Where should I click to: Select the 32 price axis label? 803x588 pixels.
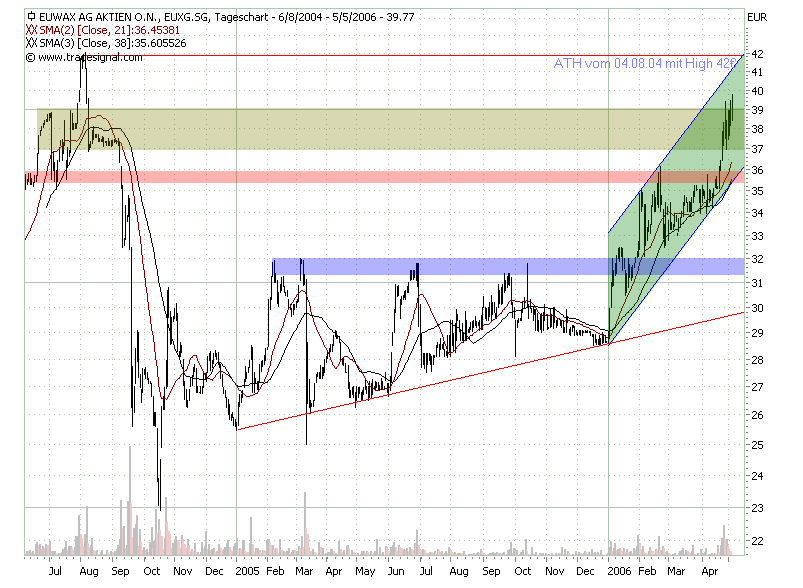point(757,259)
